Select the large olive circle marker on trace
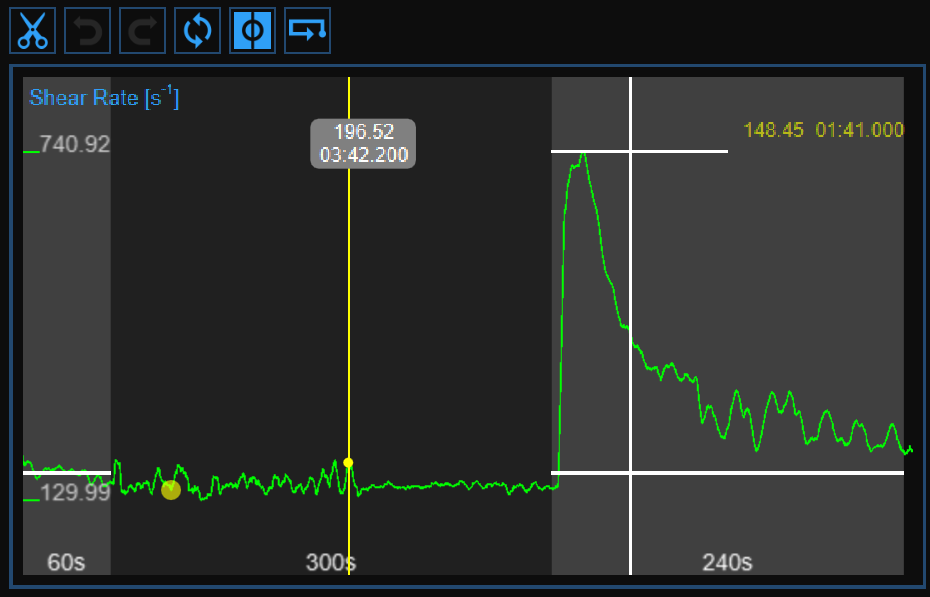 click(x=171, y=489)
